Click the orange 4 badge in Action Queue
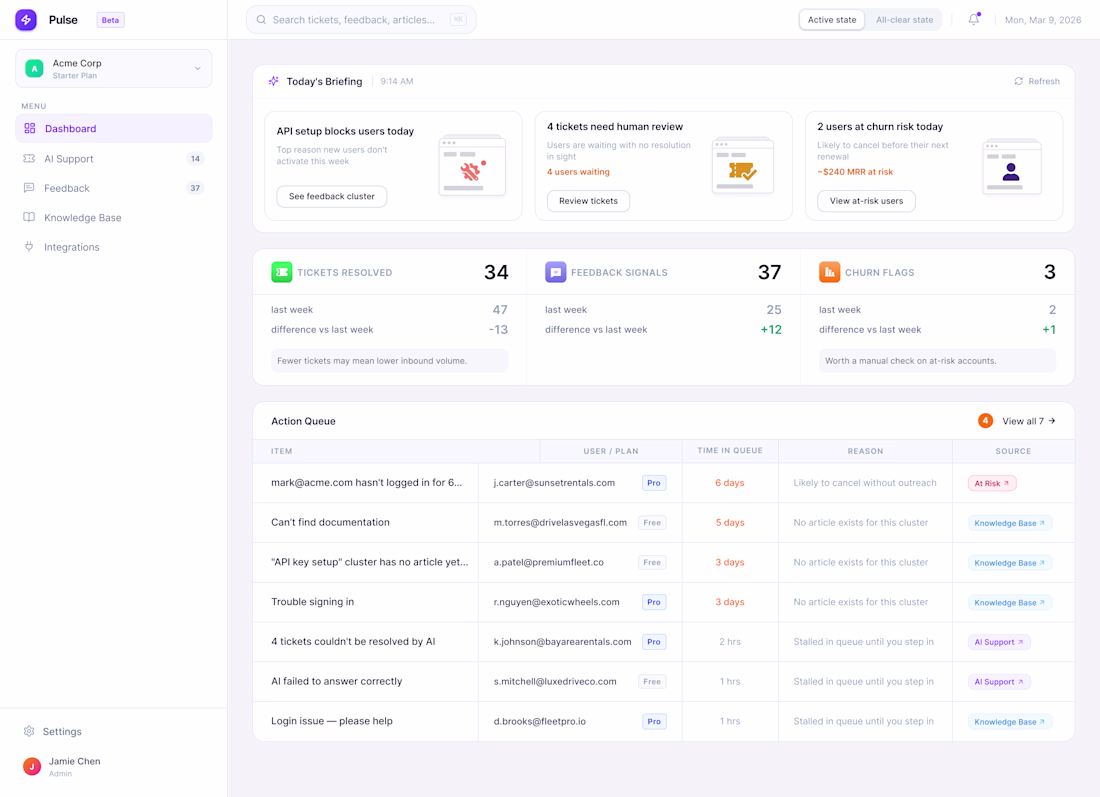The width and height of the screenshot is (1100, 797). [x=986, y=421]
